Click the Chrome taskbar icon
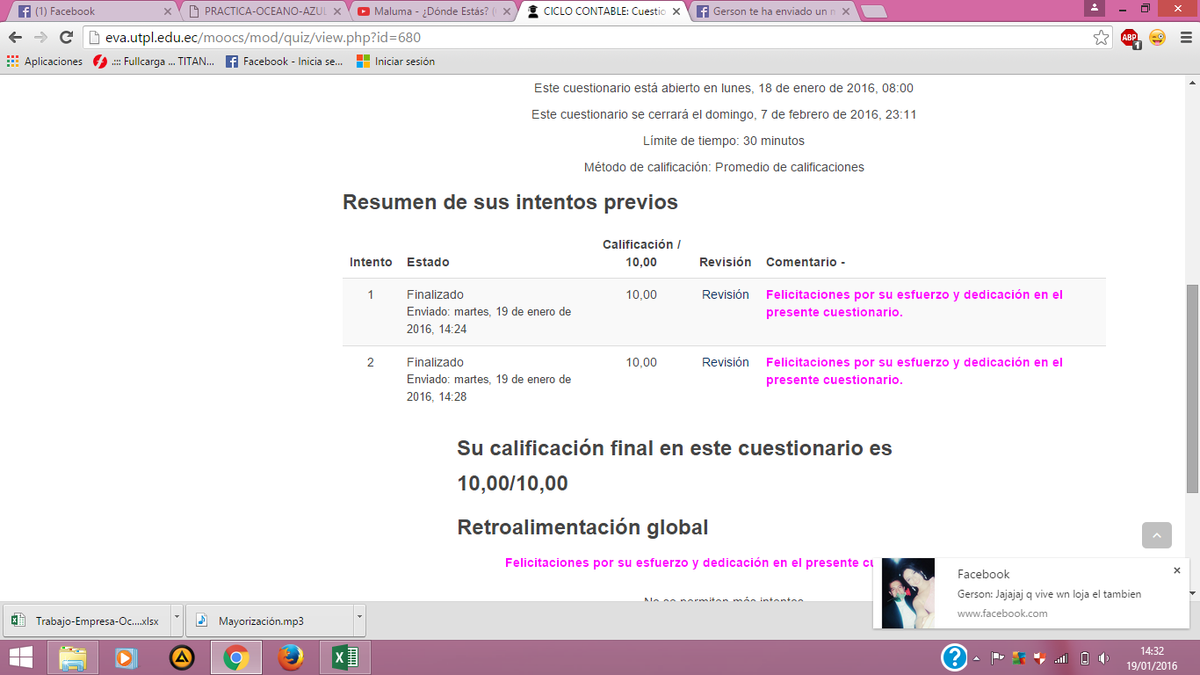 click(236, 658)
